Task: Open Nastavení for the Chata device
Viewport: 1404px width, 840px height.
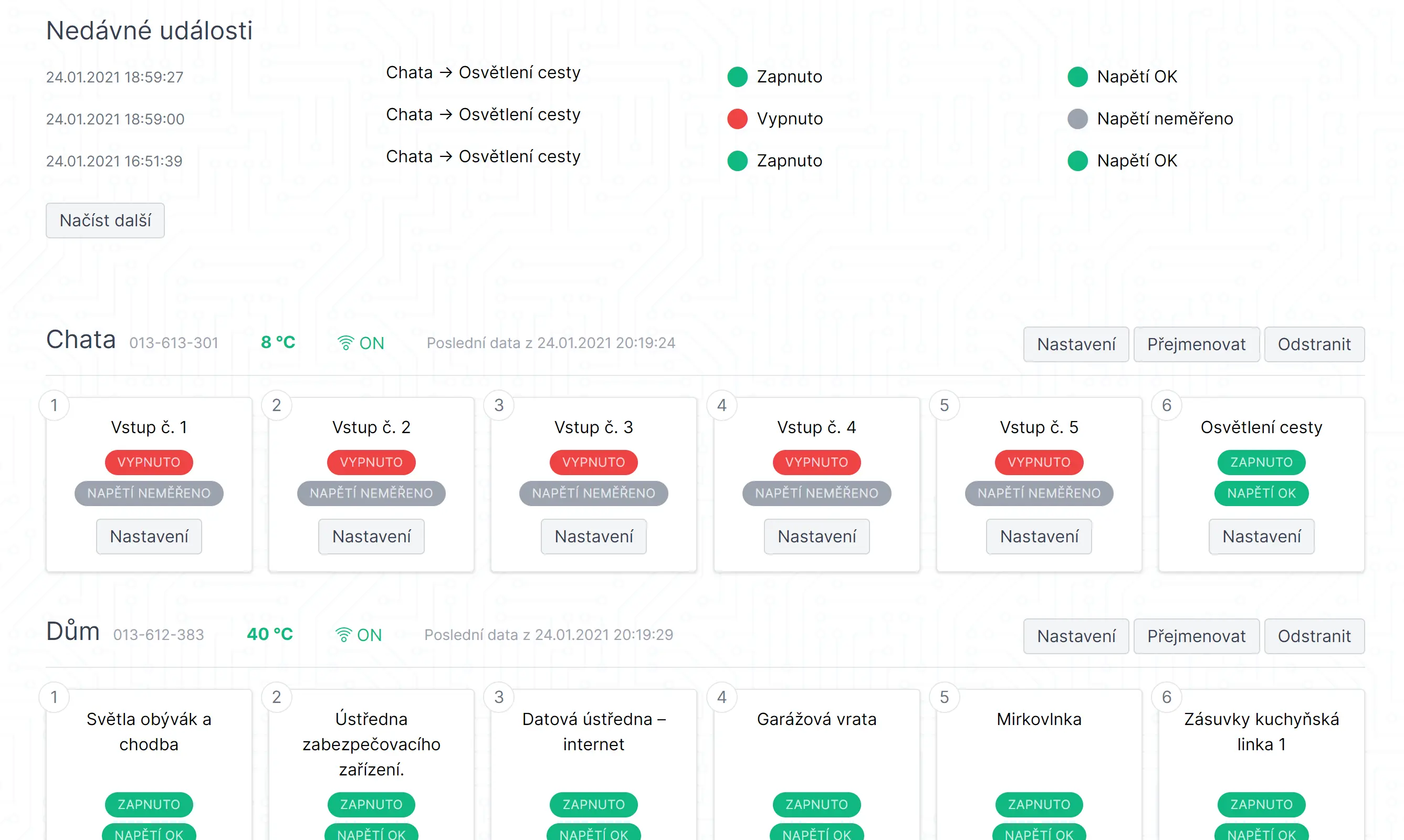Action: 1076,344
